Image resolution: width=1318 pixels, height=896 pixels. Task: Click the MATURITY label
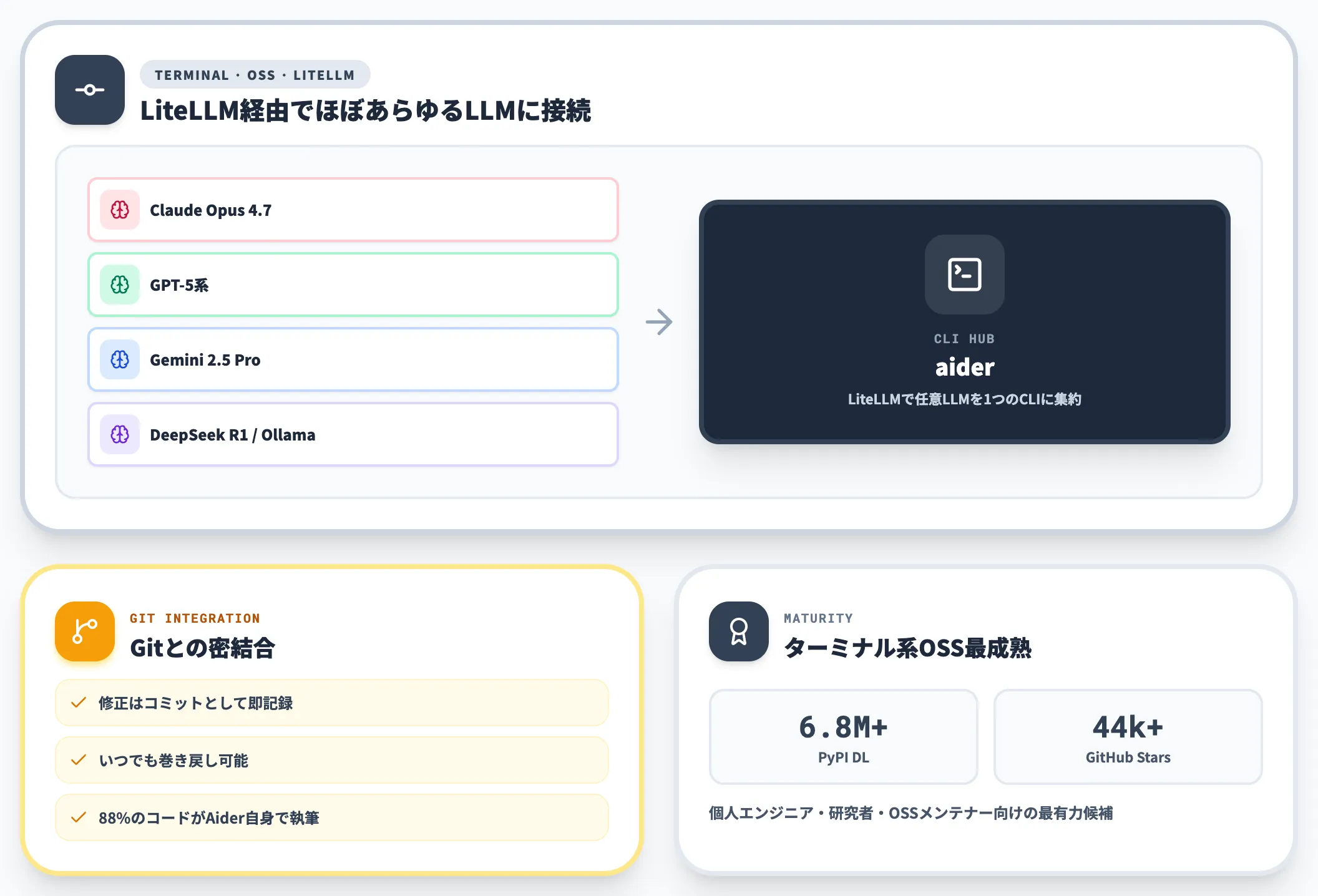818,618
